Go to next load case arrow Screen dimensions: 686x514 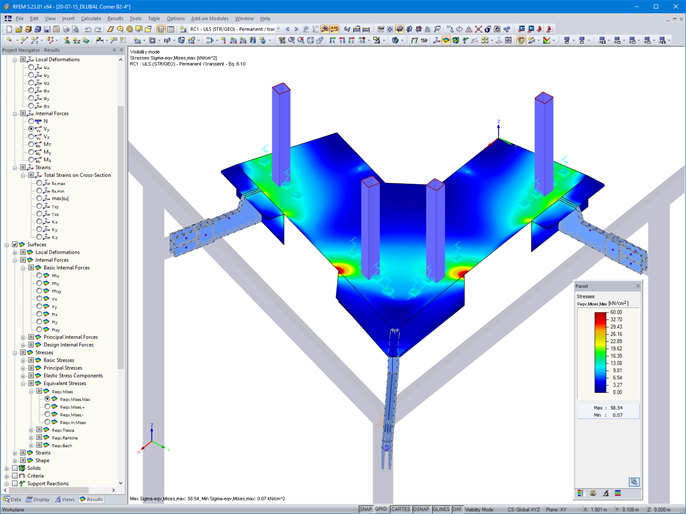pos(296,29)
